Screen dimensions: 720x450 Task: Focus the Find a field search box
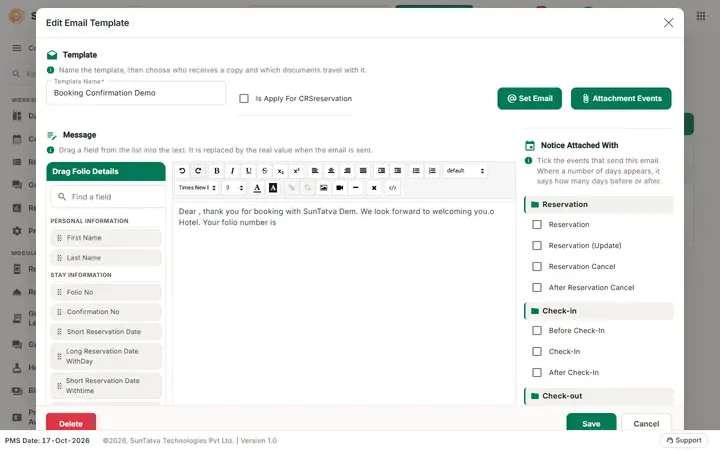pos(108,197)
